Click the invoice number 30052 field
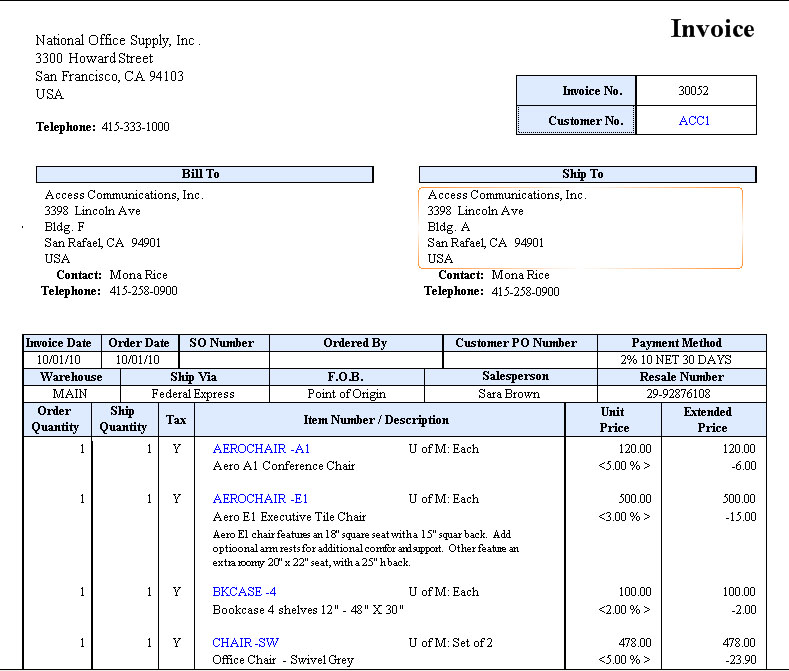Screen dimensions: 789x671 pyautogui.click(x=694, y=91)
